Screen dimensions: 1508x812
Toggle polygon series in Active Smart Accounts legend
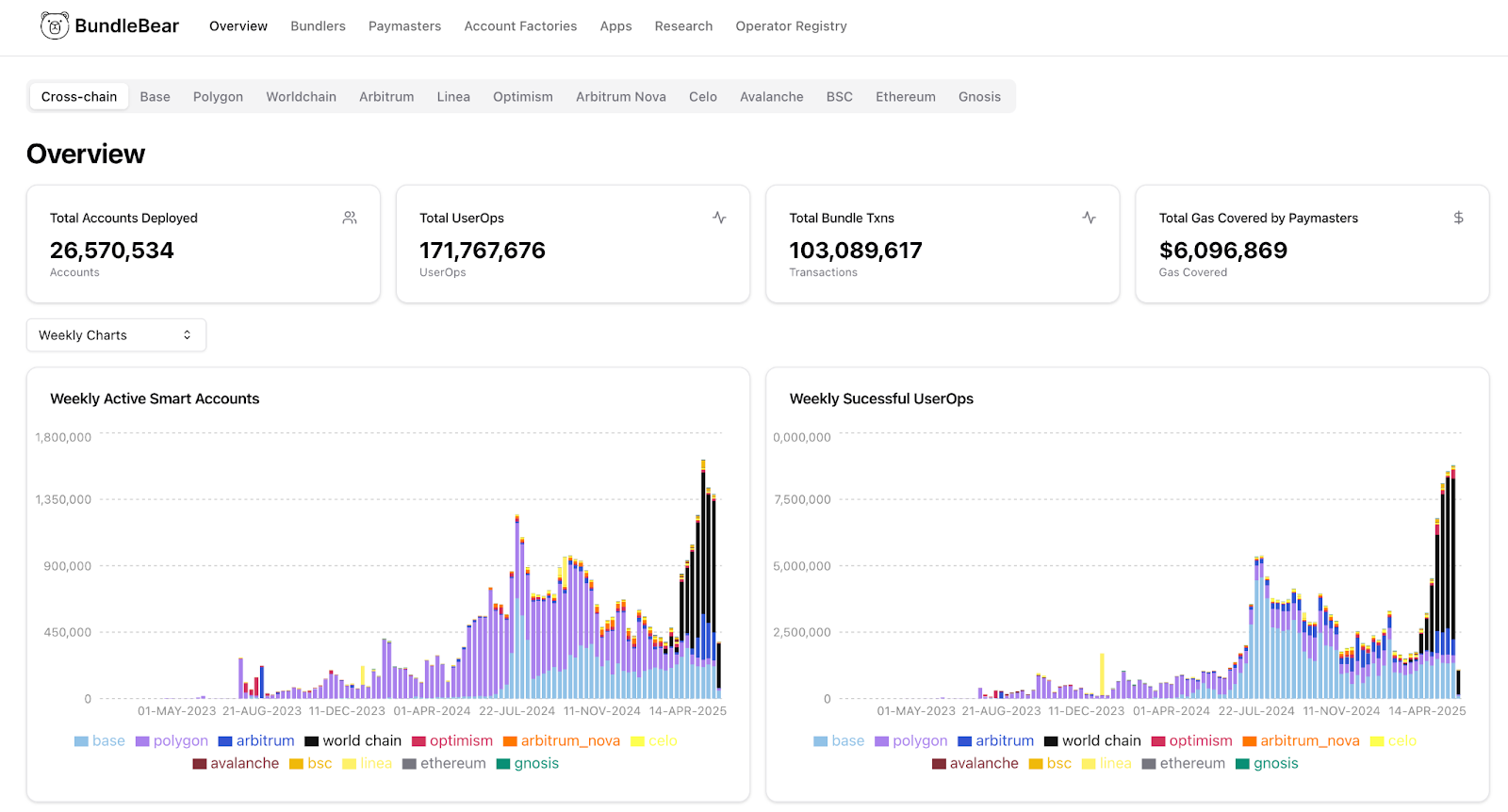(x=172, y=741)
